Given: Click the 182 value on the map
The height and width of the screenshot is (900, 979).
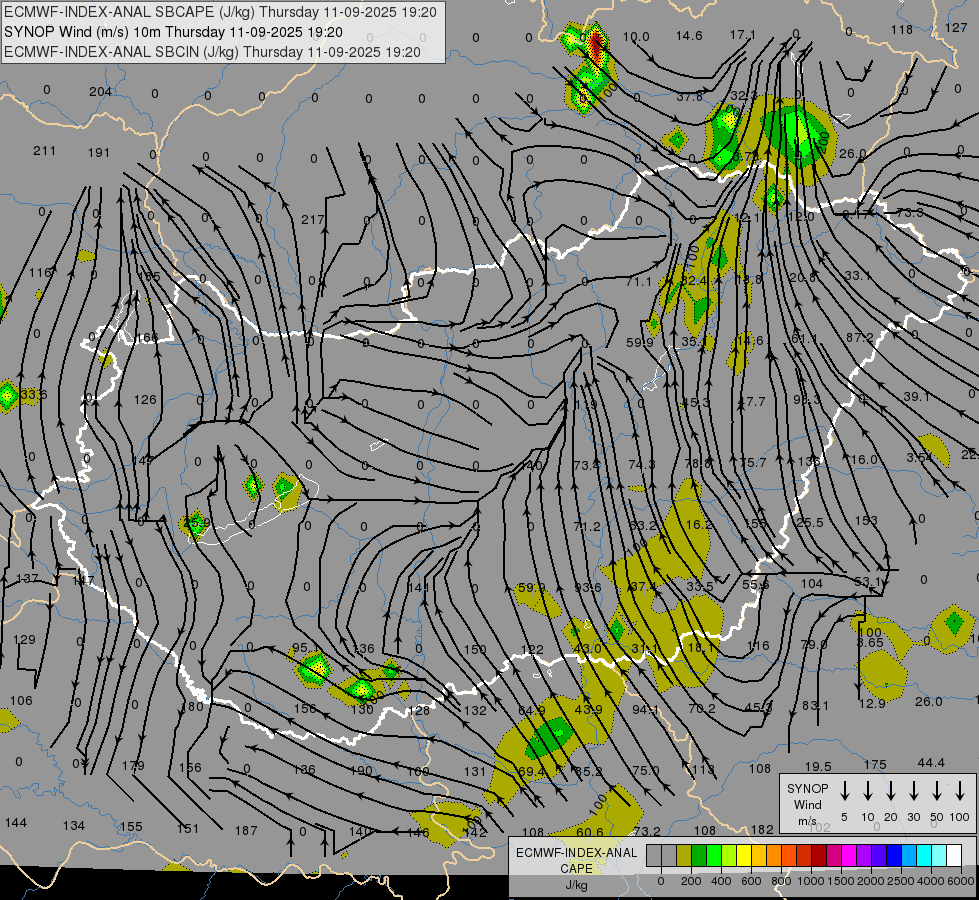Looking at the screenshot, I should coord(762,829).
